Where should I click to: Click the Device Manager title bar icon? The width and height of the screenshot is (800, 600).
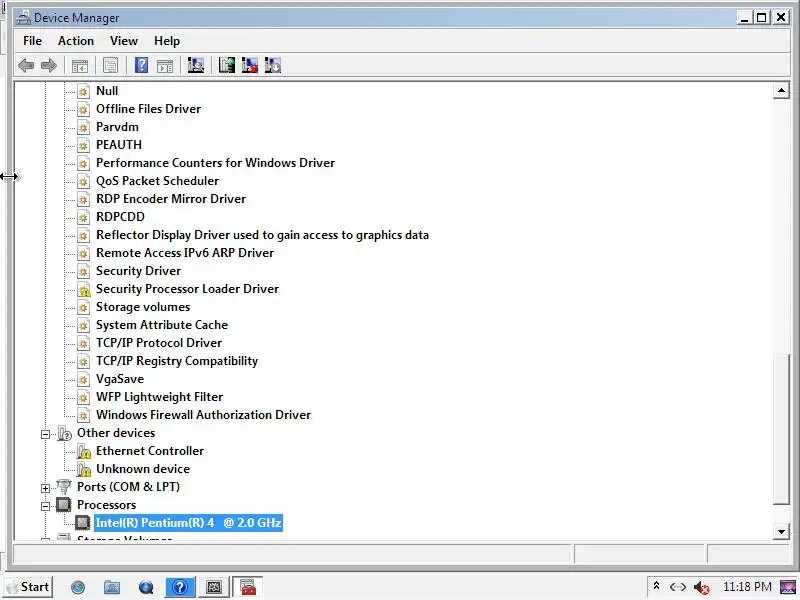click(x=23, y=18)
